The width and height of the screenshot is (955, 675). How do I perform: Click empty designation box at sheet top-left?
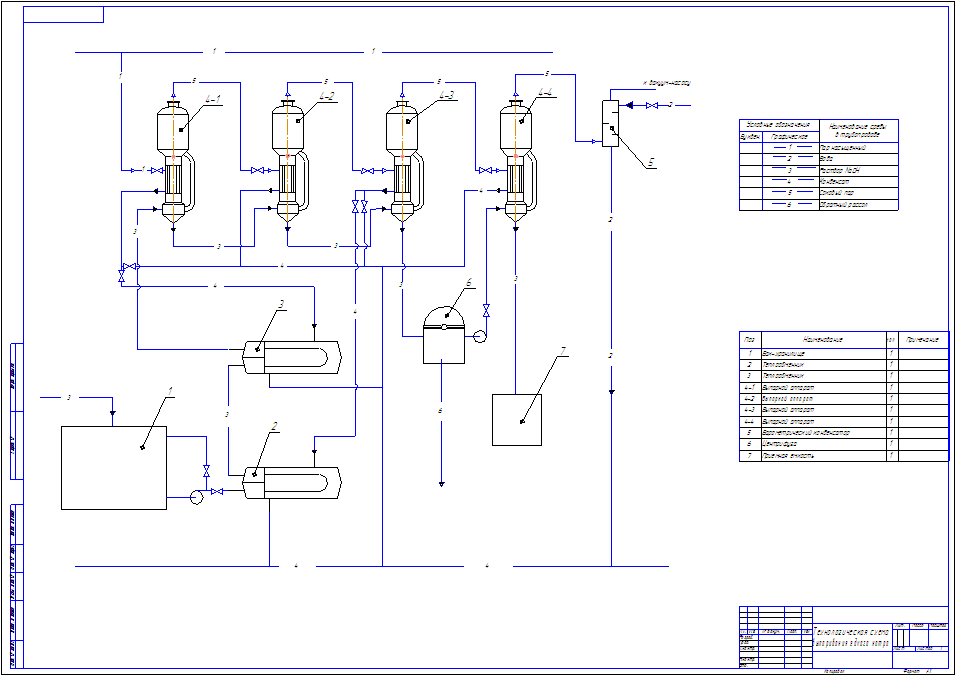pos(63,15)
